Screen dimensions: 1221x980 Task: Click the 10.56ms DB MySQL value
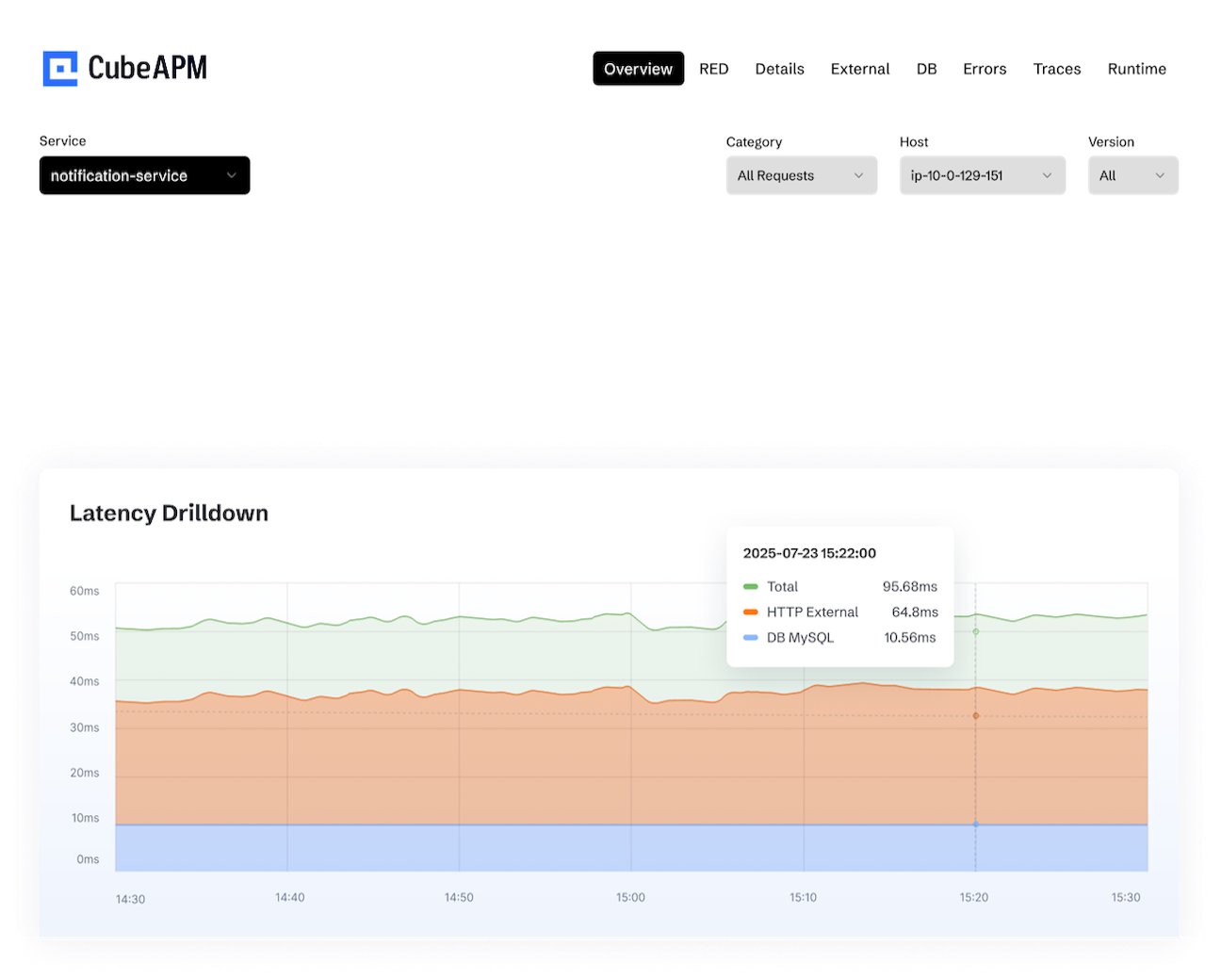click(x=909, y=638)
